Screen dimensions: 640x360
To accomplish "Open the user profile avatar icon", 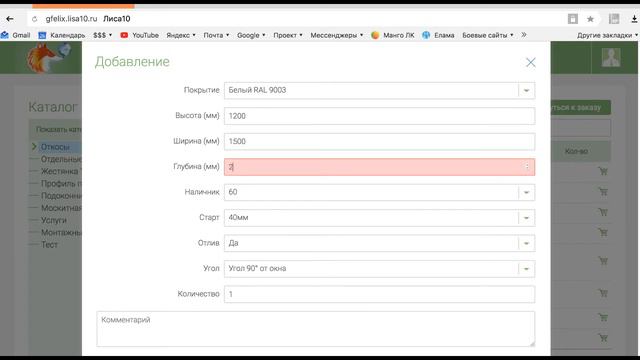I will pyautogui.click(x=611, y=58).
